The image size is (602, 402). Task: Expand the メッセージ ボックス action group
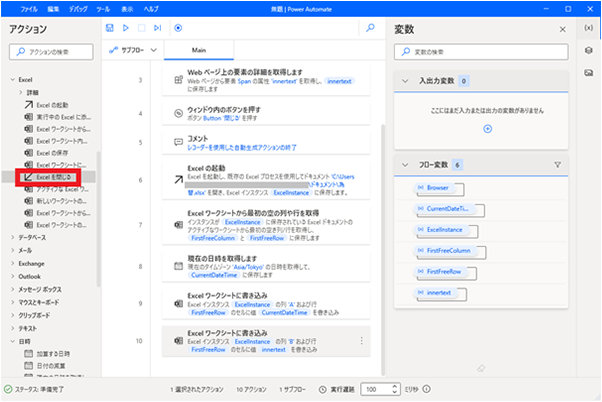(13, 289)
